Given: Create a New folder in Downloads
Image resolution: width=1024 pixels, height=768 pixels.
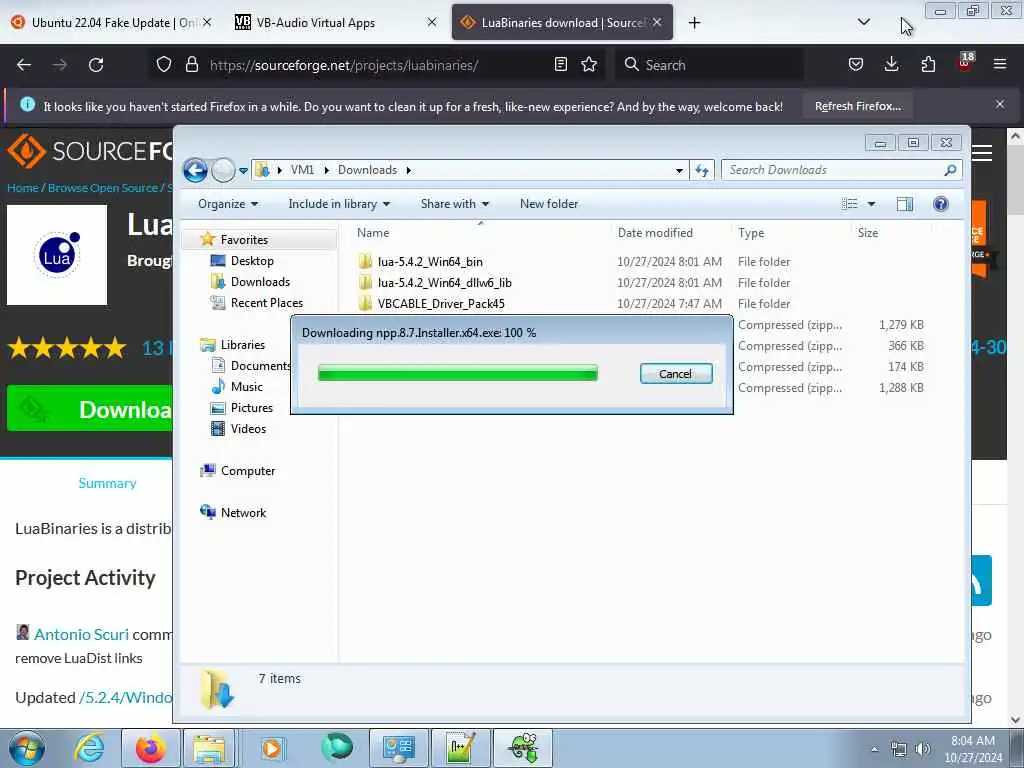Looking at the screenshot, I should click(x=549, y=204).
